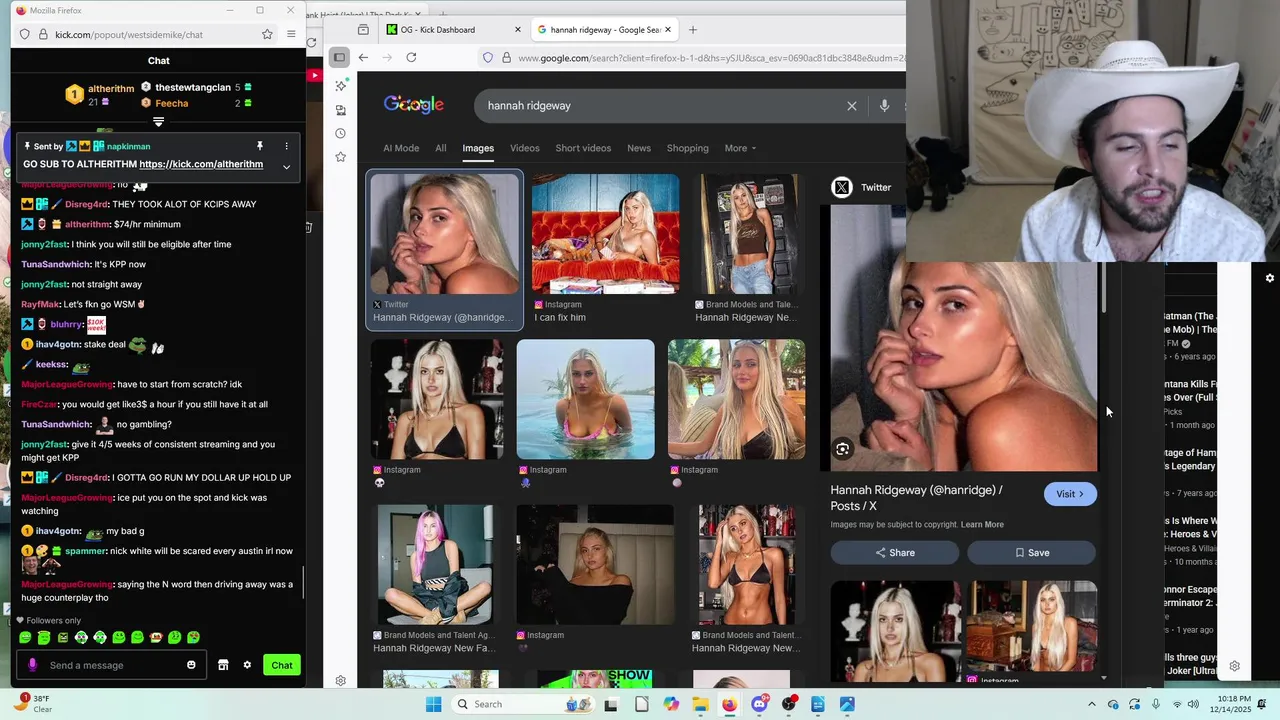1280x720 pixels.
Task: Open the Kick popout hamburger menu
Action: coord(291,34)
